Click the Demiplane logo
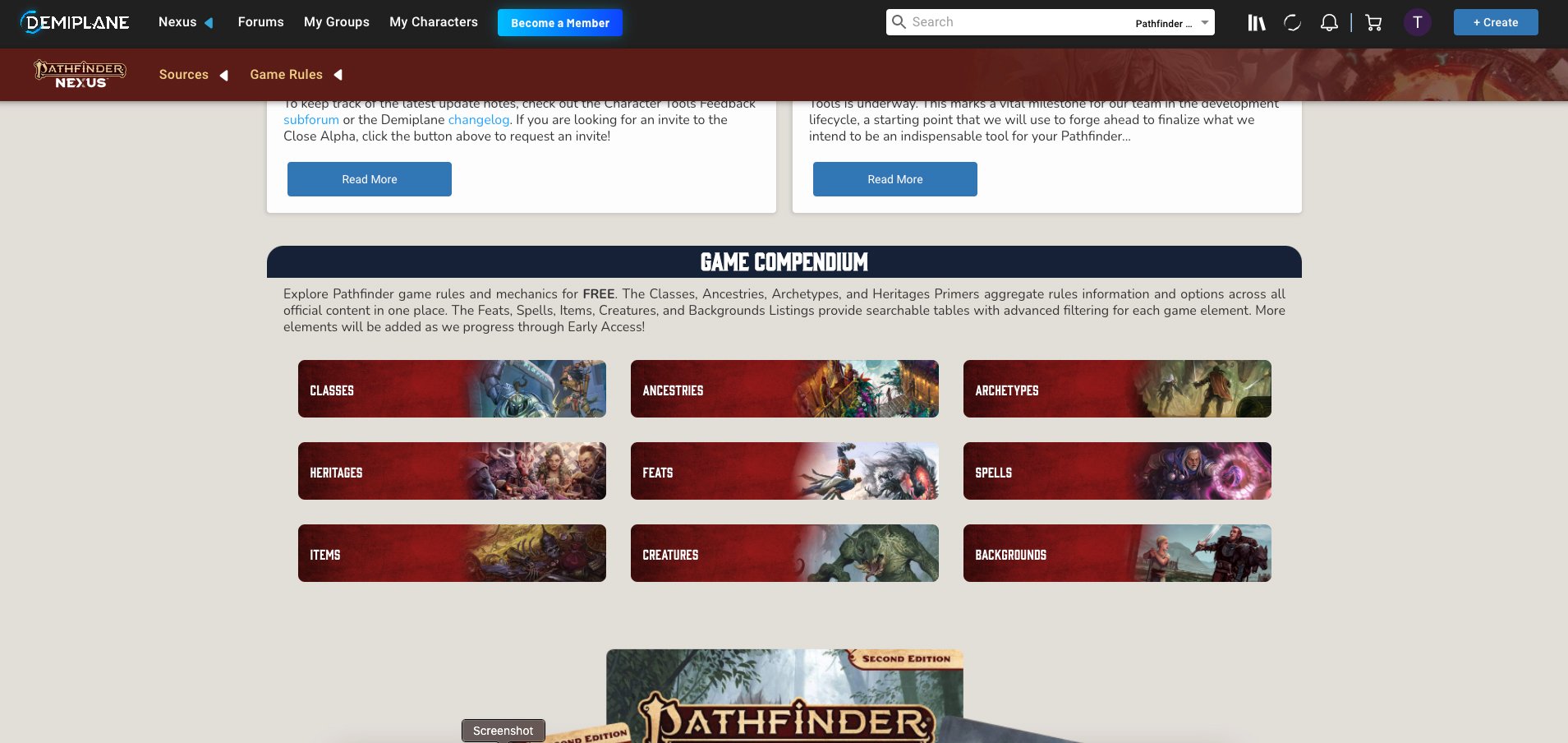Viewport: 1568px width, 743px height. [x=74, y=22]
